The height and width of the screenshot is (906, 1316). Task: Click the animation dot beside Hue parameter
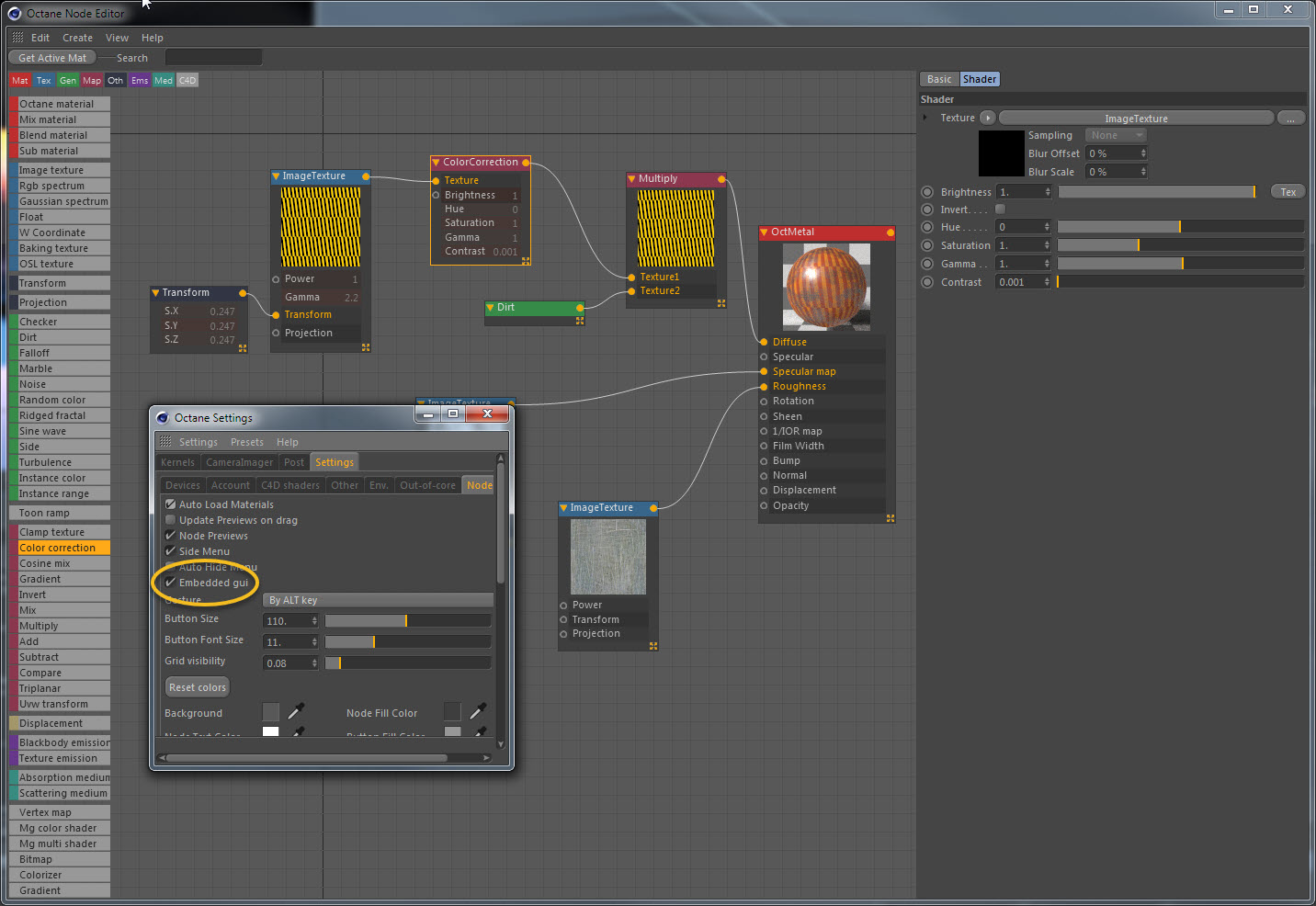[927, 227]
